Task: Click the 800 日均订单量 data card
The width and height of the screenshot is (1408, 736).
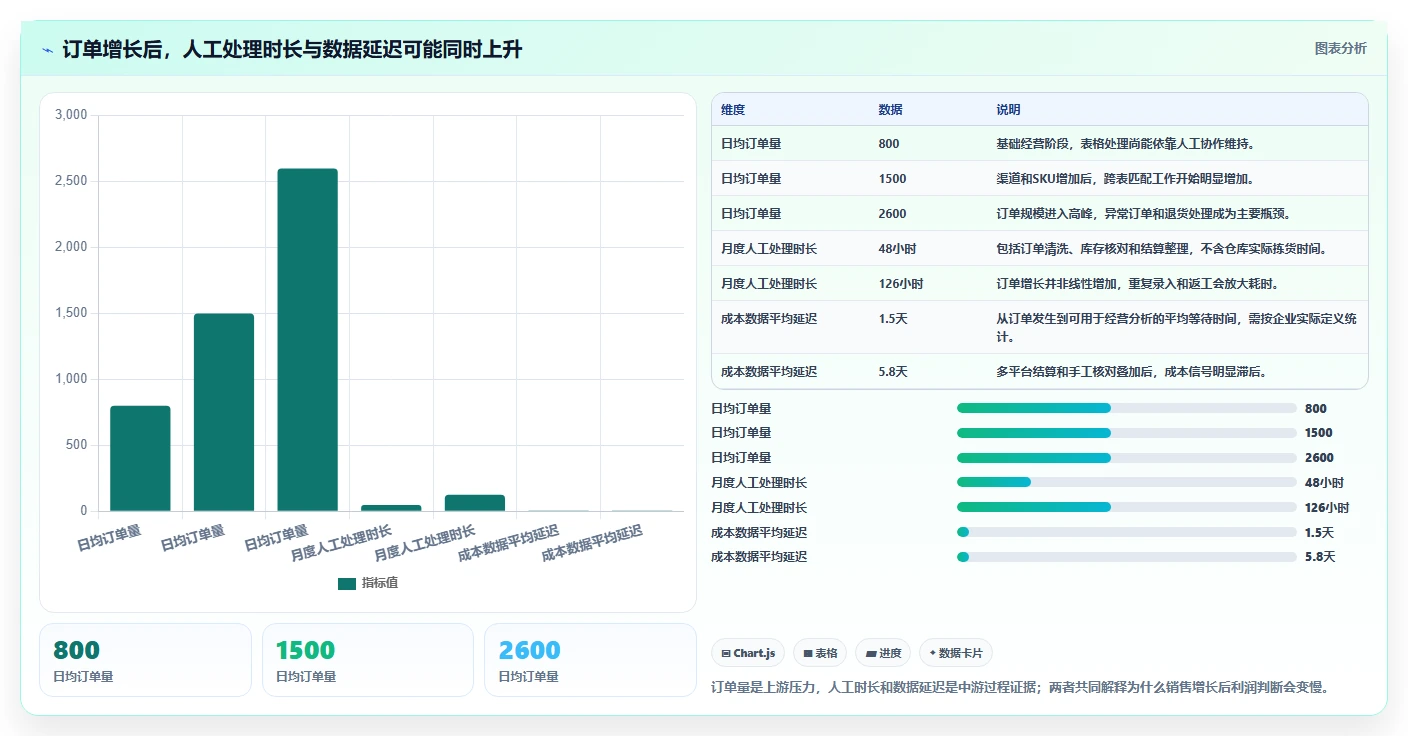Action: pos(145,660)
